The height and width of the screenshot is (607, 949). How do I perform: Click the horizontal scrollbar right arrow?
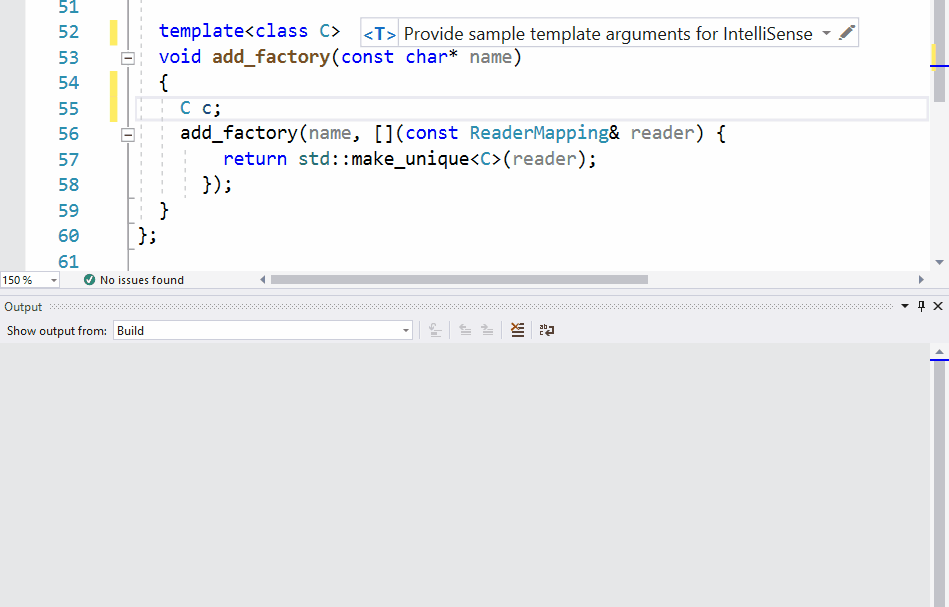(x=921, y=280)
